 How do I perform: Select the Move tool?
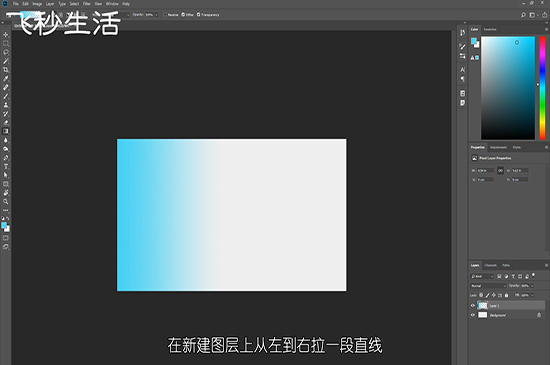click(6, 35)
